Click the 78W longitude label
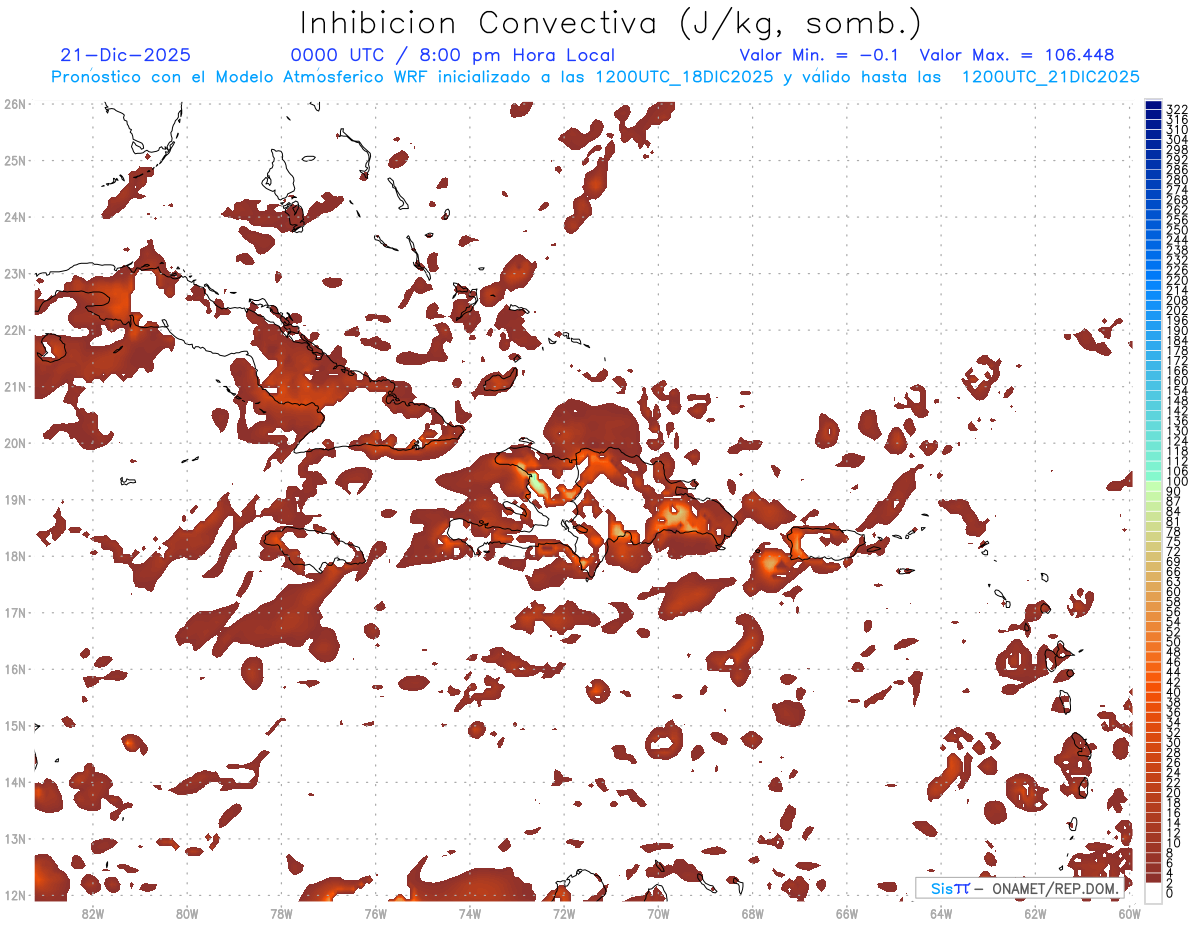 pos(281,913)
